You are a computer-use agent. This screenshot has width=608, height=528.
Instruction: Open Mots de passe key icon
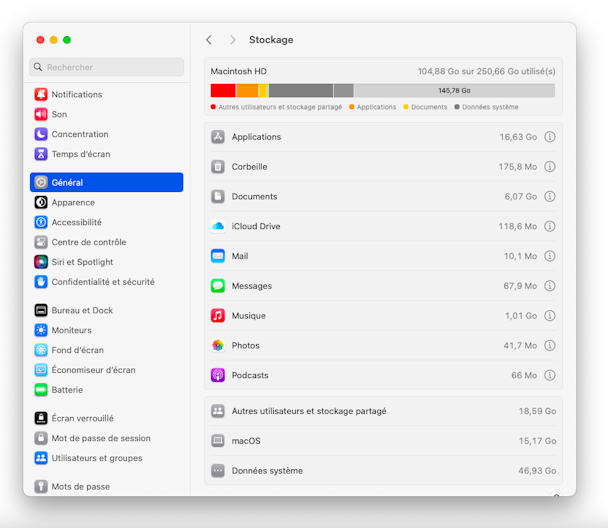click(41, 487)
